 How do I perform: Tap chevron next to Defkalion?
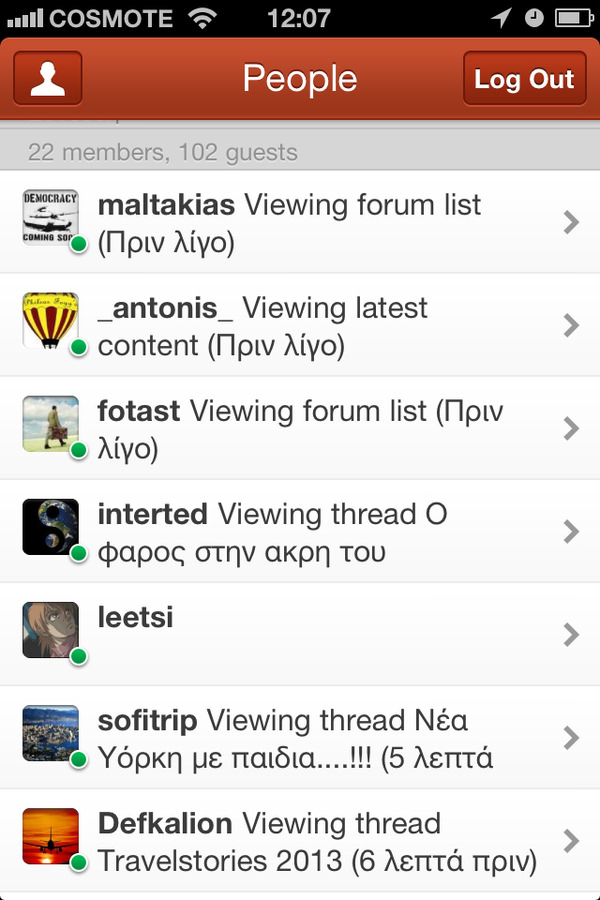(x=571, y=841)
